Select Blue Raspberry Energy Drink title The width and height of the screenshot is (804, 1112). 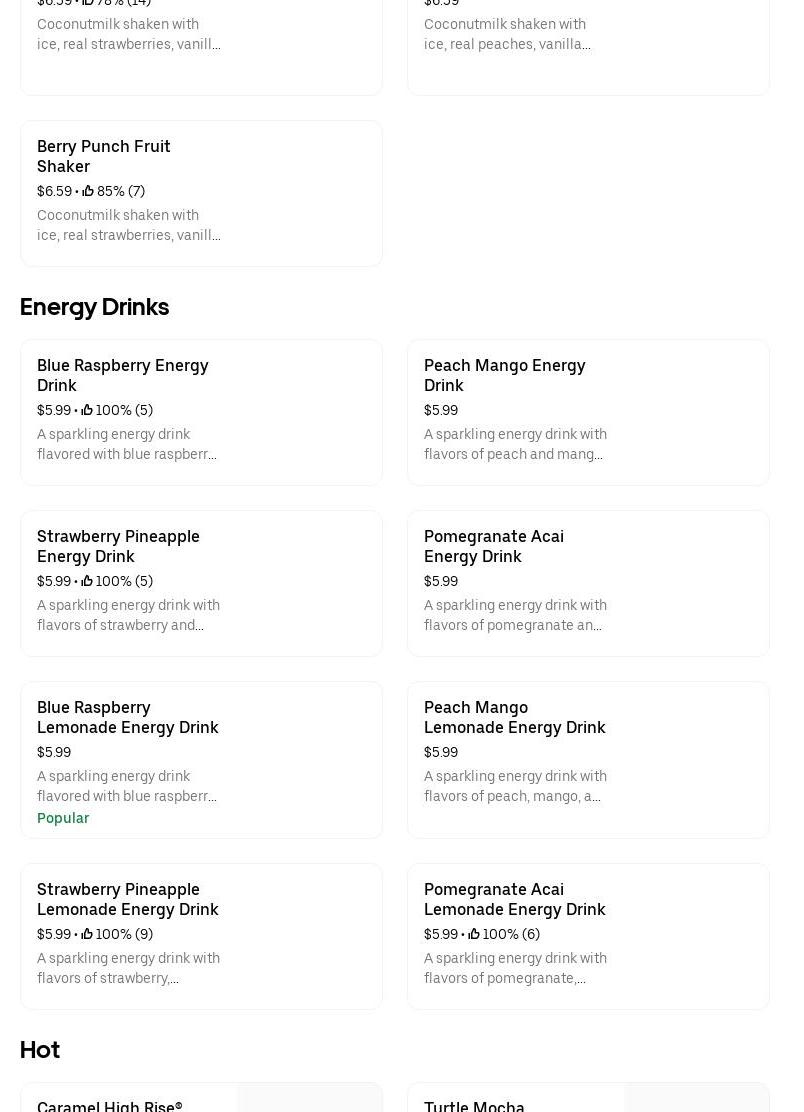[122, 375]
